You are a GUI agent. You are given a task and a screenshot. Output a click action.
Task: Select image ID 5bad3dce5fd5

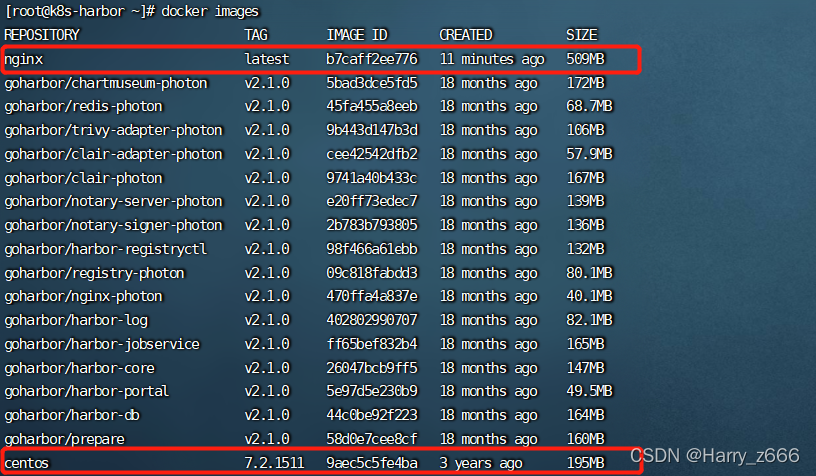[x=372, y=83]
